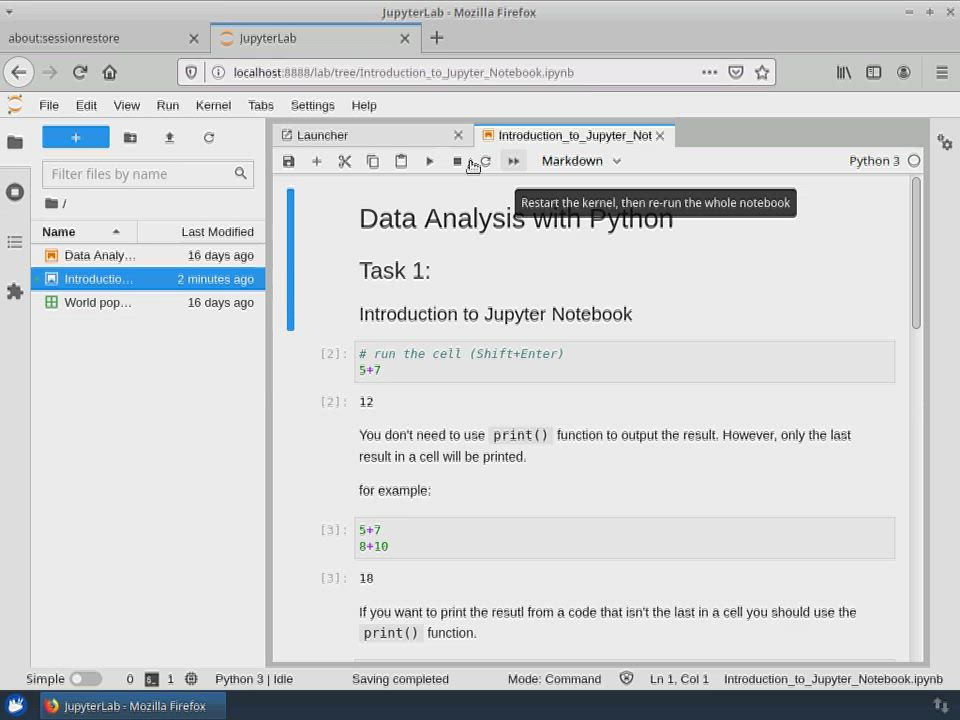Interrupt the kernel with the stop icon
Screen dimensions: 960x720
457,161
